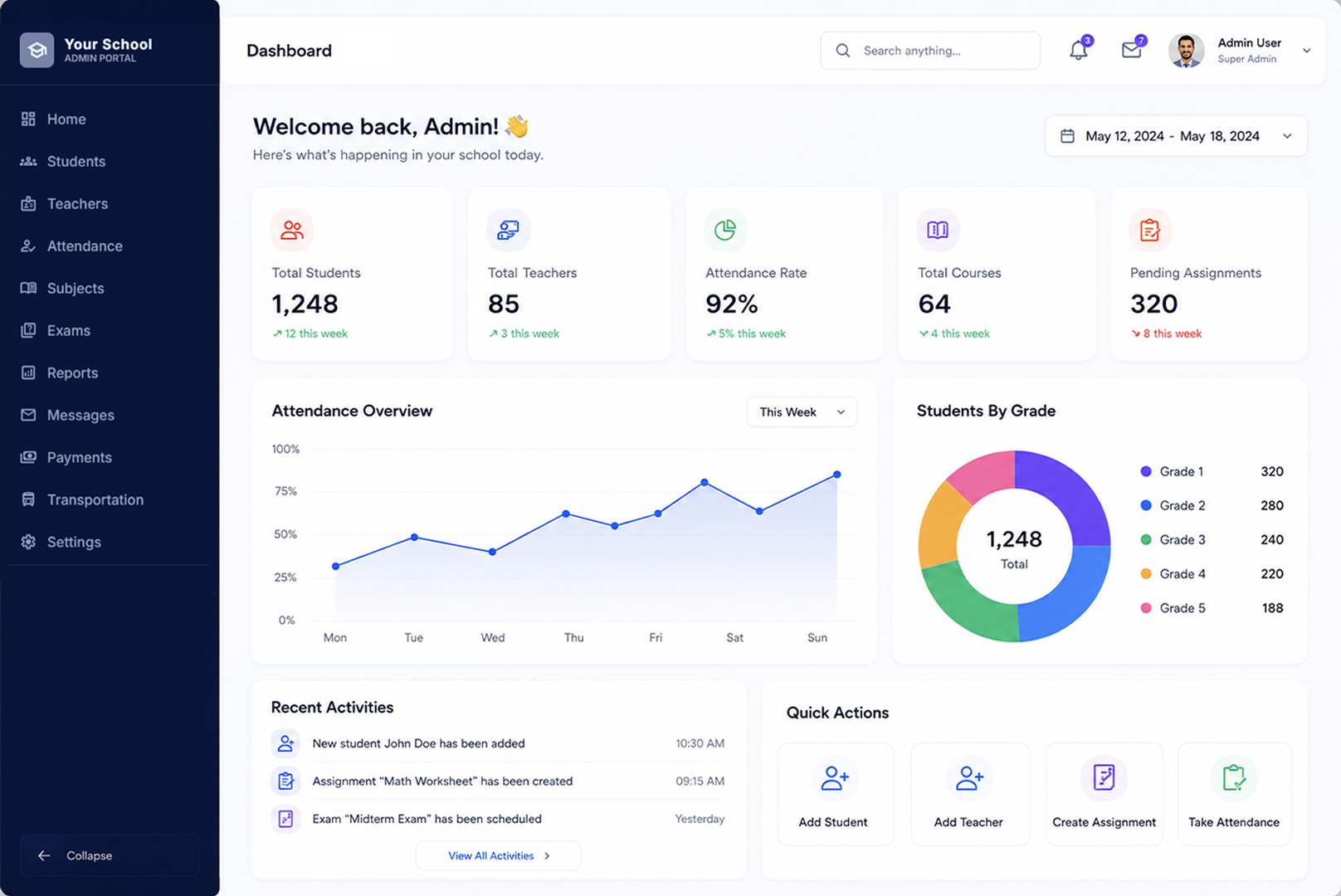
Task: Click the Monday data point on attendance chart
Action: pos(335,567)
